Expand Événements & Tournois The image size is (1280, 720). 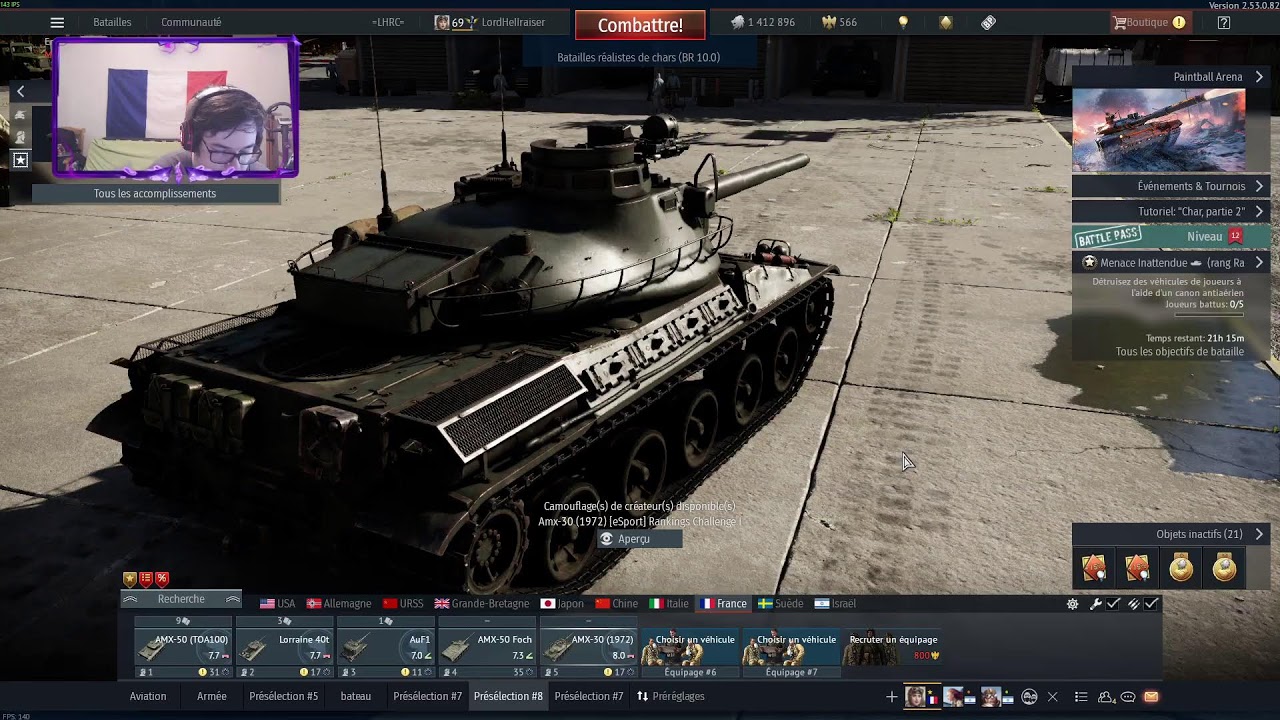point(1171,186)
